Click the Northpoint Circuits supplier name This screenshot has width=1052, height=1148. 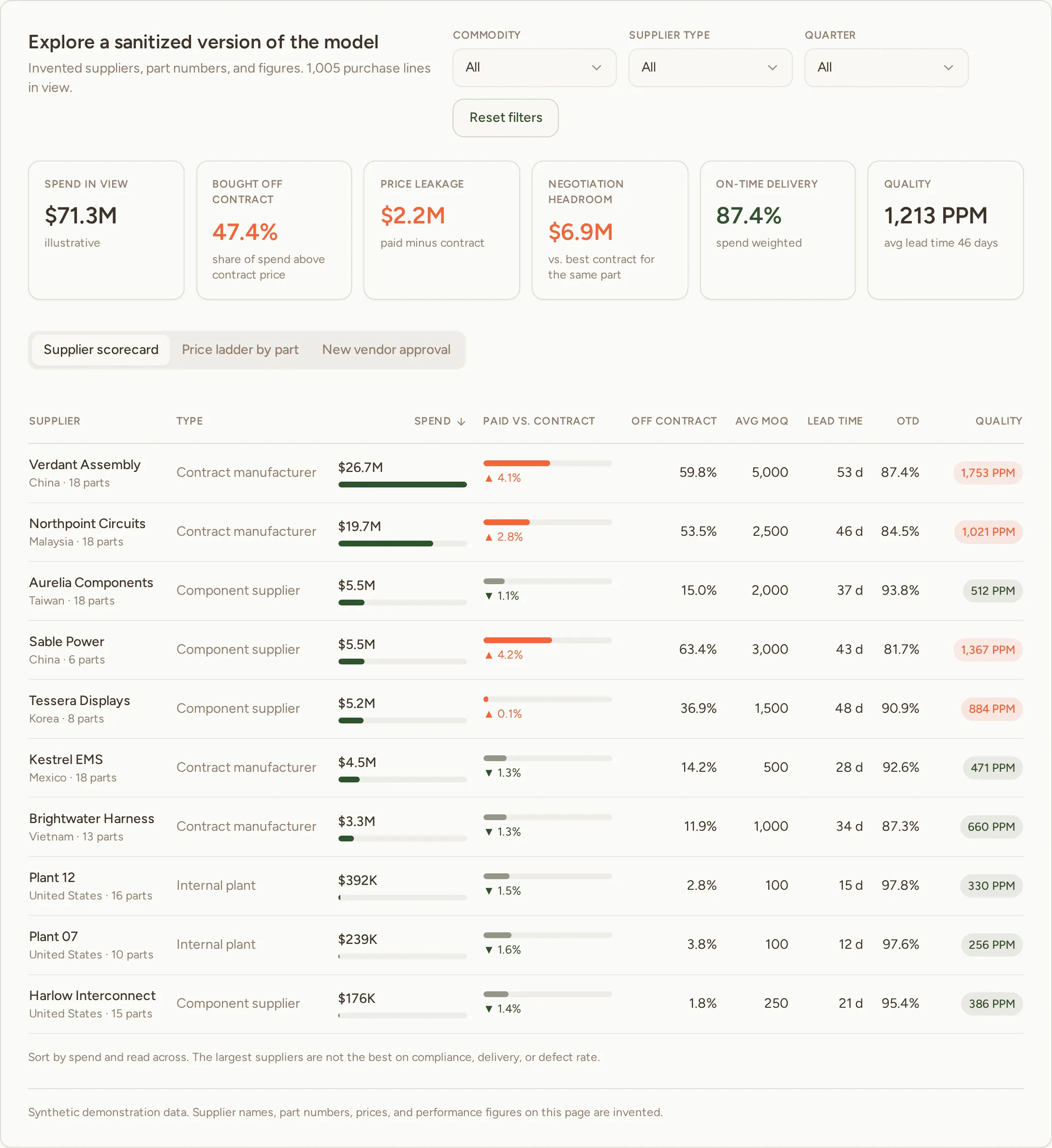pos(87,524)
